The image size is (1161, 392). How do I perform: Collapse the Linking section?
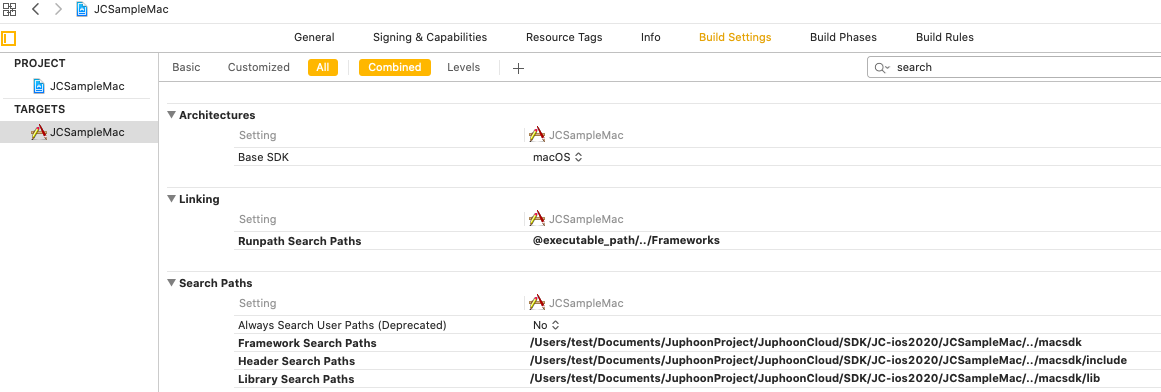(x=172, y=199)
